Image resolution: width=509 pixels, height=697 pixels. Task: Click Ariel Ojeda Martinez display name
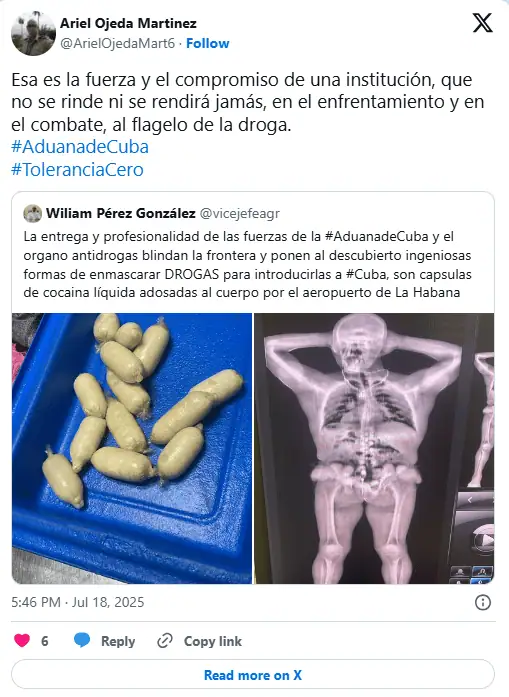click(128, 23)
